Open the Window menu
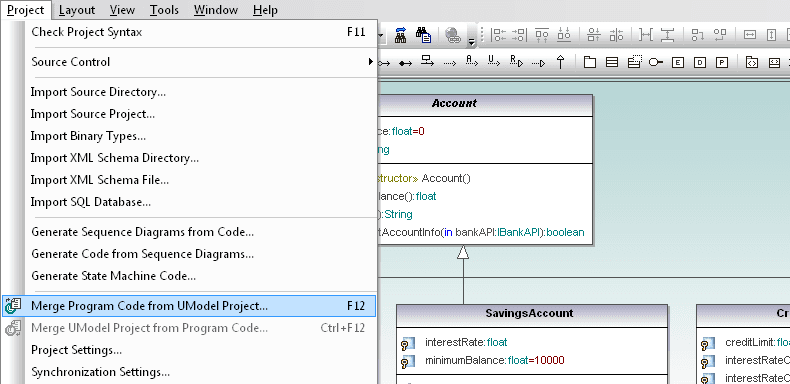This screenshot has width=790, height=384. [x=216, y=10]
